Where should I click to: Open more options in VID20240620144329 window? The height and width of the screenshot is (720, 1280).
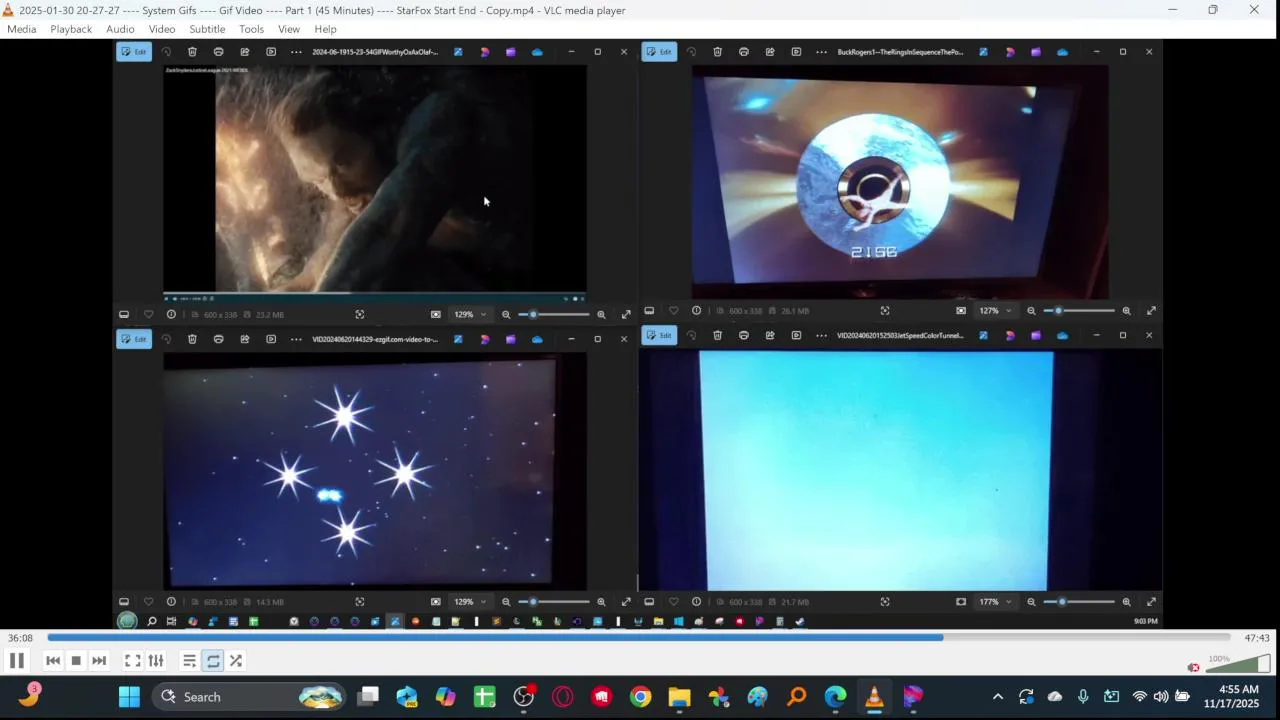tap(296, 339)
